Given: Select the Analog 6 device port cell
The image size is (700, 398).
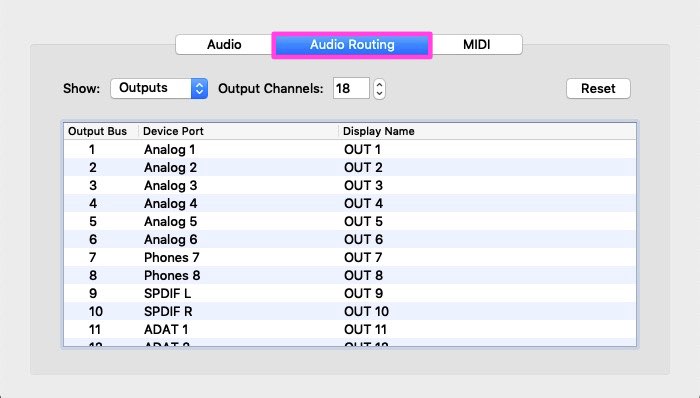Looking at the screenshot, I should pos(171,240).
